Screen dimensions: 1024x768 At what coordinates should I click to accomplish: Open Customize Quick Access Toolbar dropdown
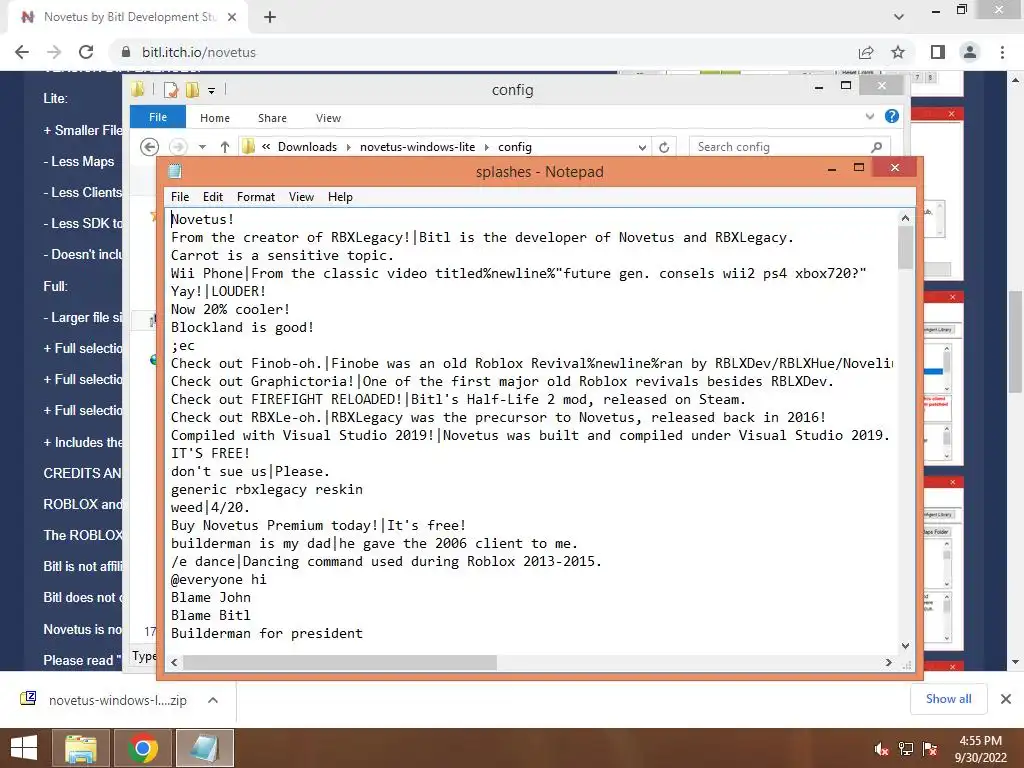tap(212, 90)
